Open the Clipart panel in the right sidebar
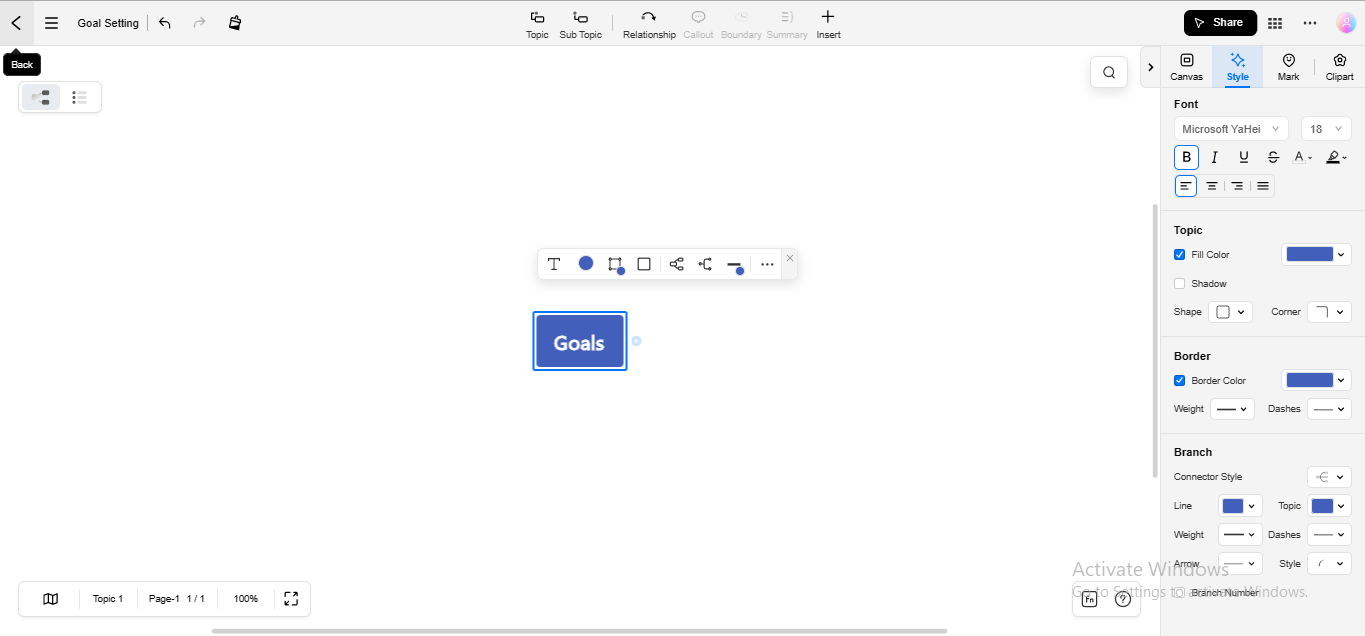Image resolution: width=1365 pixels, height=636 pixels. (x=1339, y=66)
